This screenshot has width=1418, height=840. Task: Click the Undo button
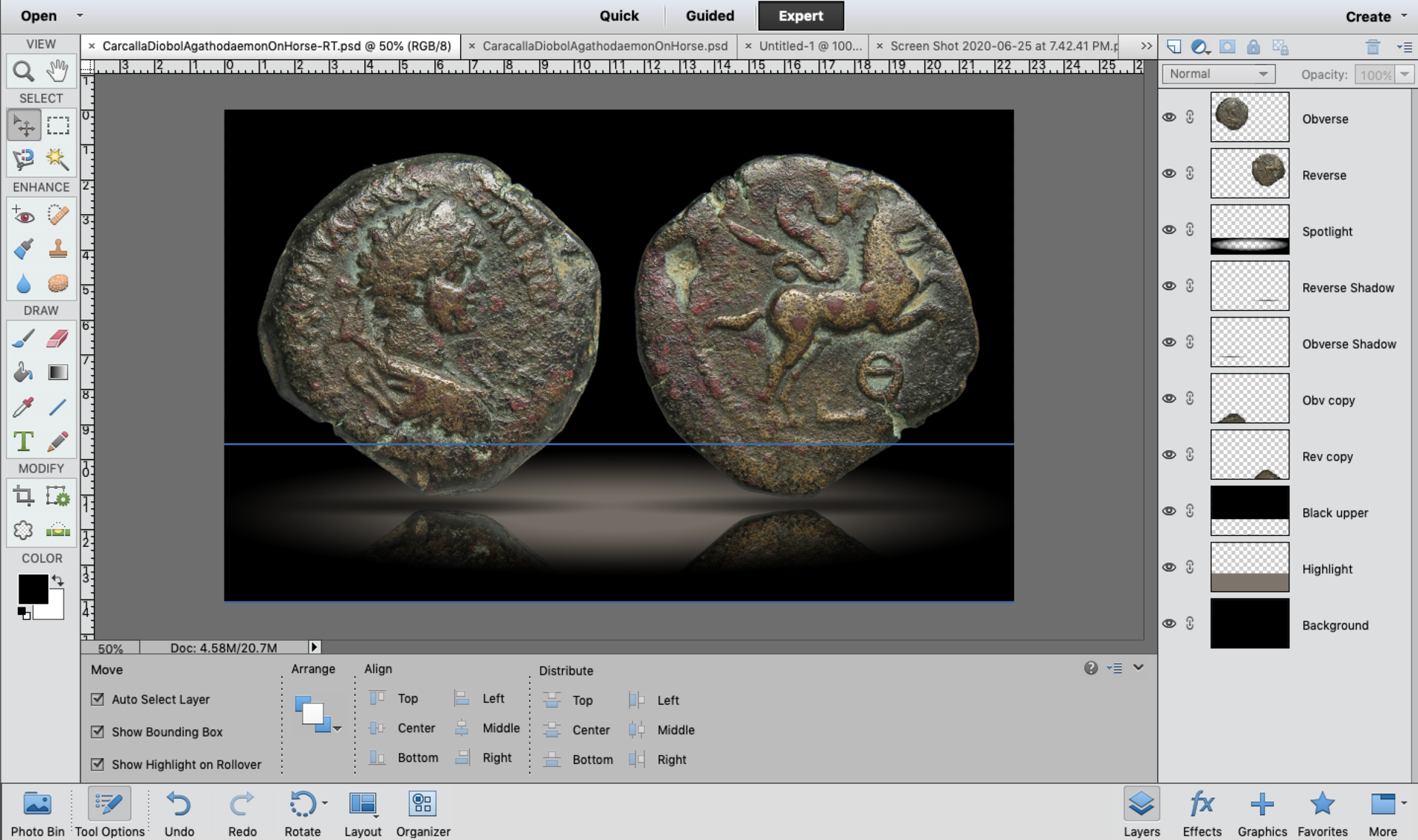point(179,810)
